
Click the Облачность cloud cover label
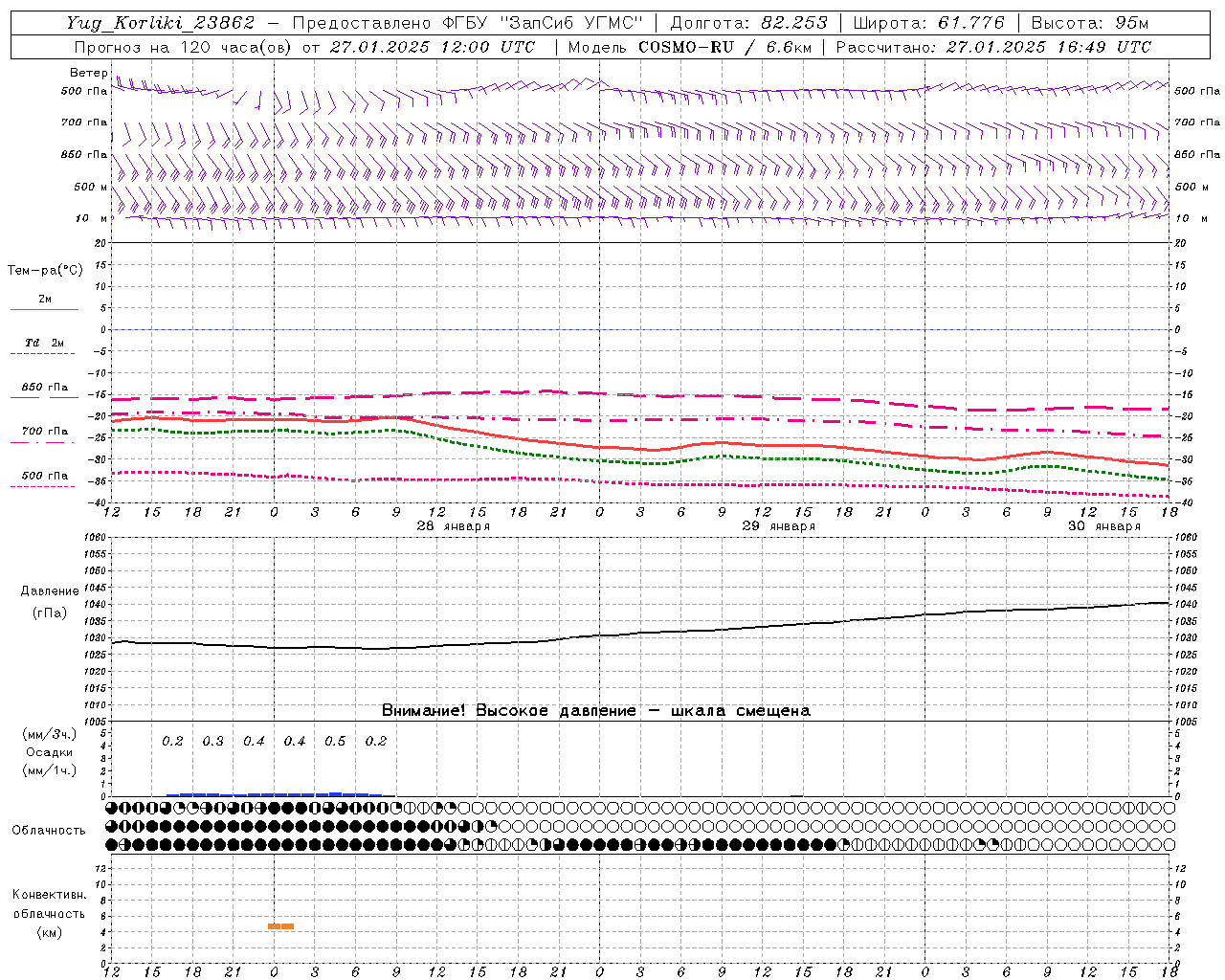pos(49,831)
